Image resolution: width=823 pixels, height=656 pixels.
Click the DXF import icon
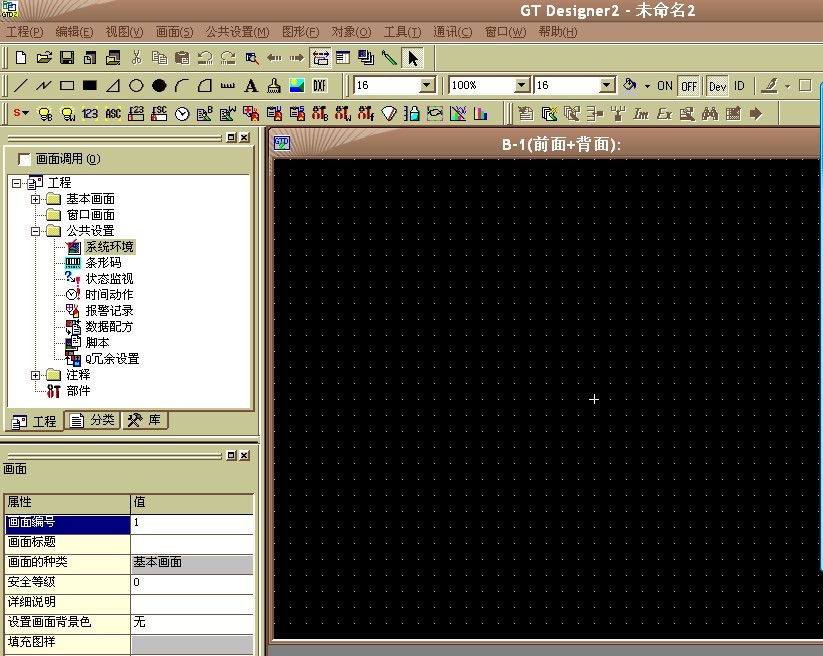pos(320,86)
